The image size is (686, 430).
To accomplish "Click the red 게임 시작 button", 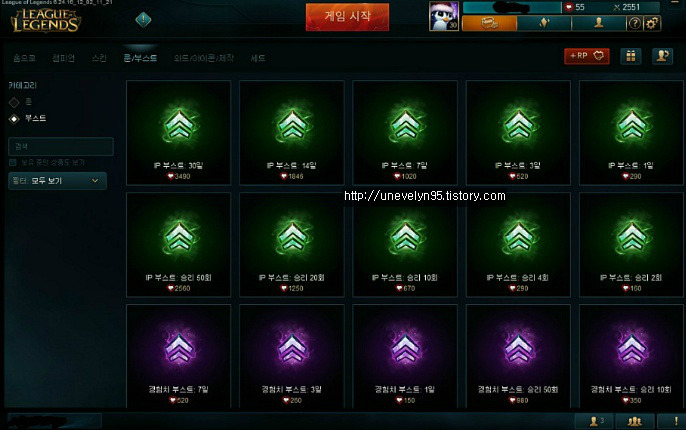I will click(x=347, y=17).
